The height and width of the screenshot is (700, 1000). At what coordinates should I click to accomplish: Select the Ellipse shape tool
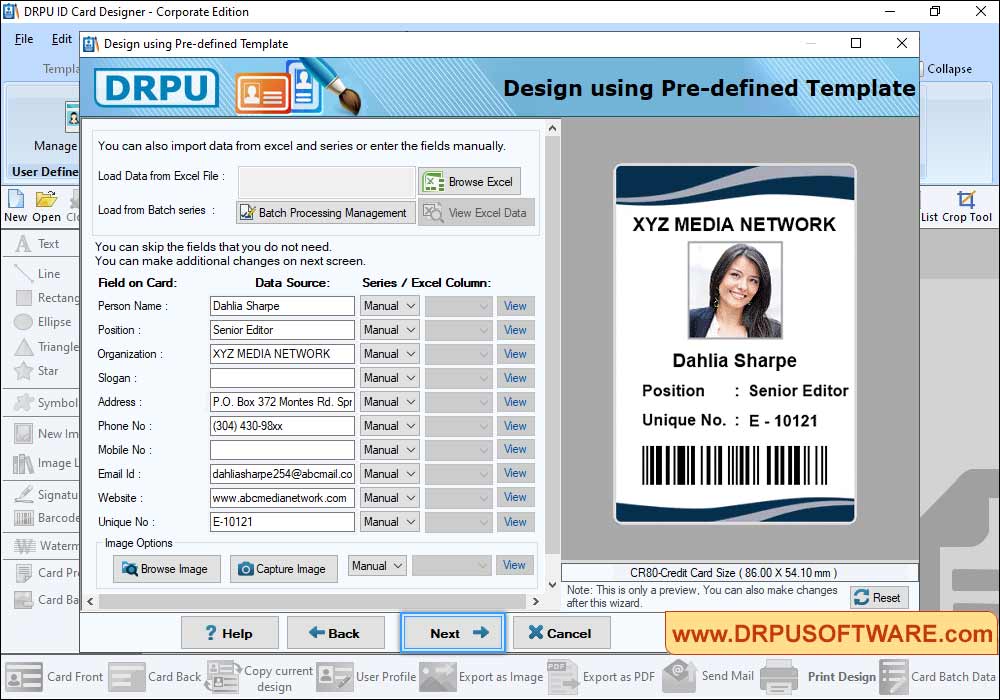[x=42, y=322]
